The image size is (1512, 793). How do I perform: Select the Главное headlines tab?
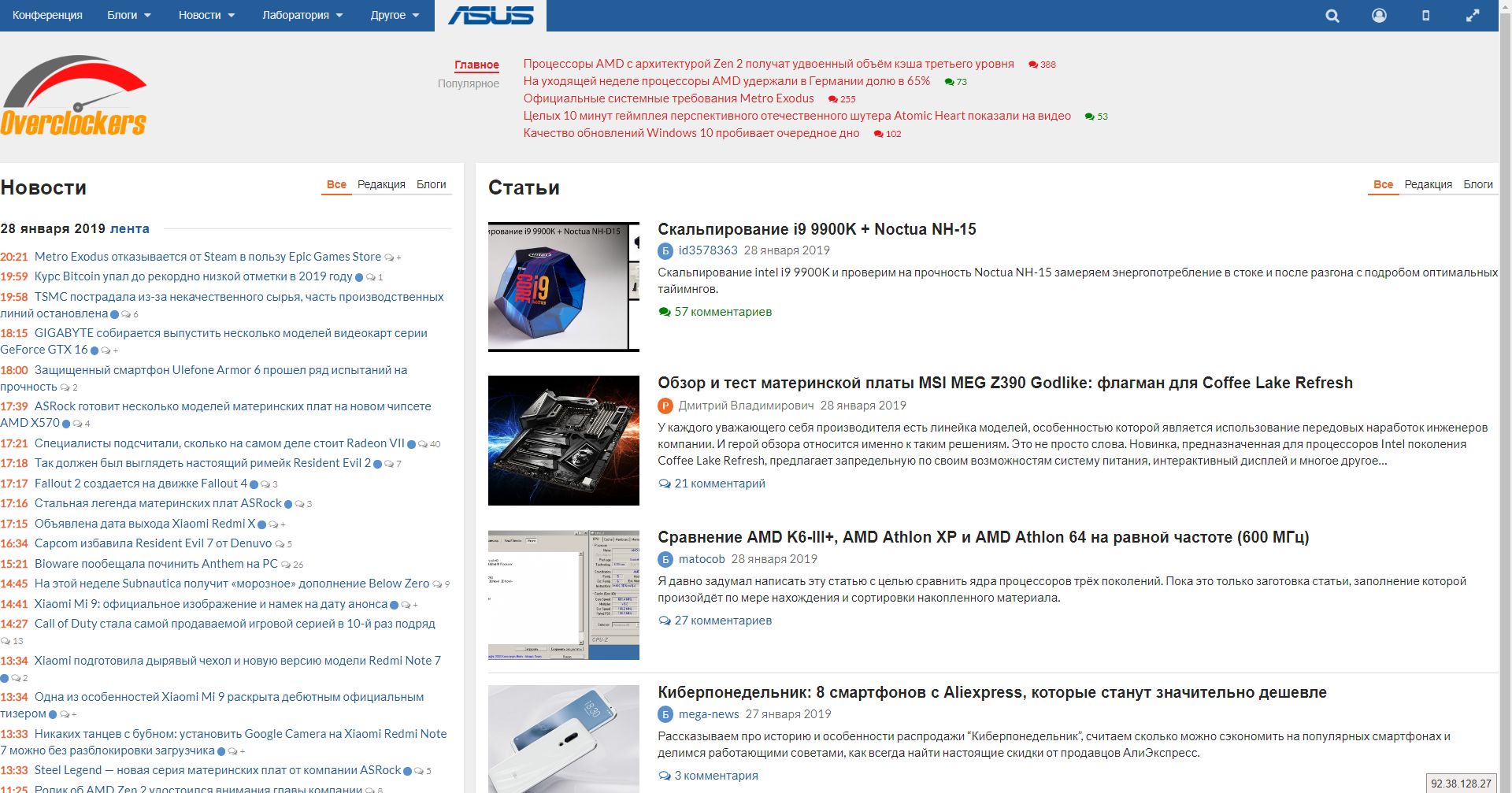coord(476,65)
